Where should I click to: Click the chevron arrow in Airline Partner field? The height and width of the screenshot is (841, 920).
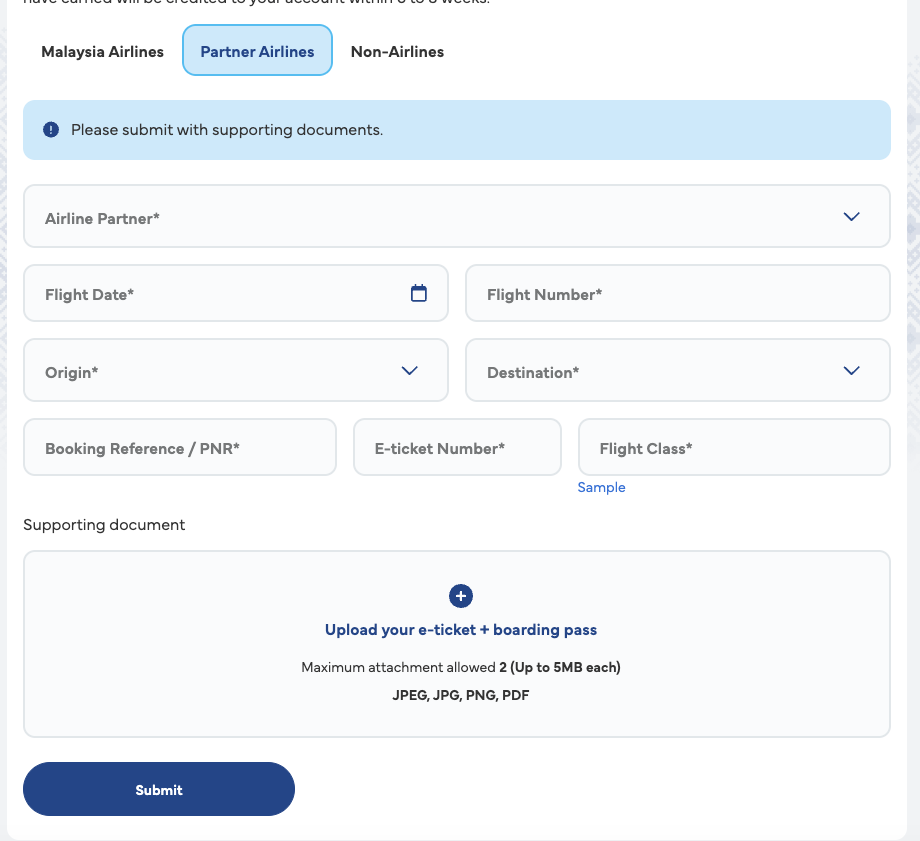point(851,216)
